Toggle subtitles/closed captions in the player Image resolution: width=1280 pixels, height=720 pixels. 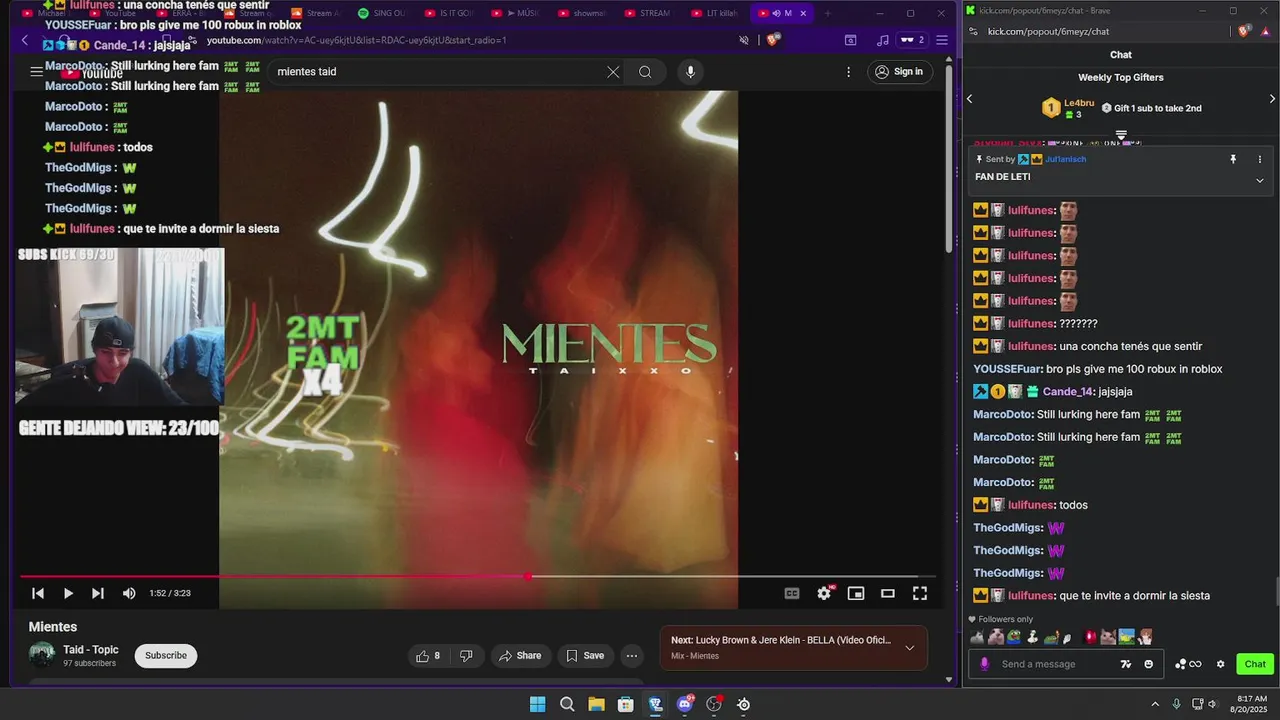pyautogui.click(x=792, y=593)
